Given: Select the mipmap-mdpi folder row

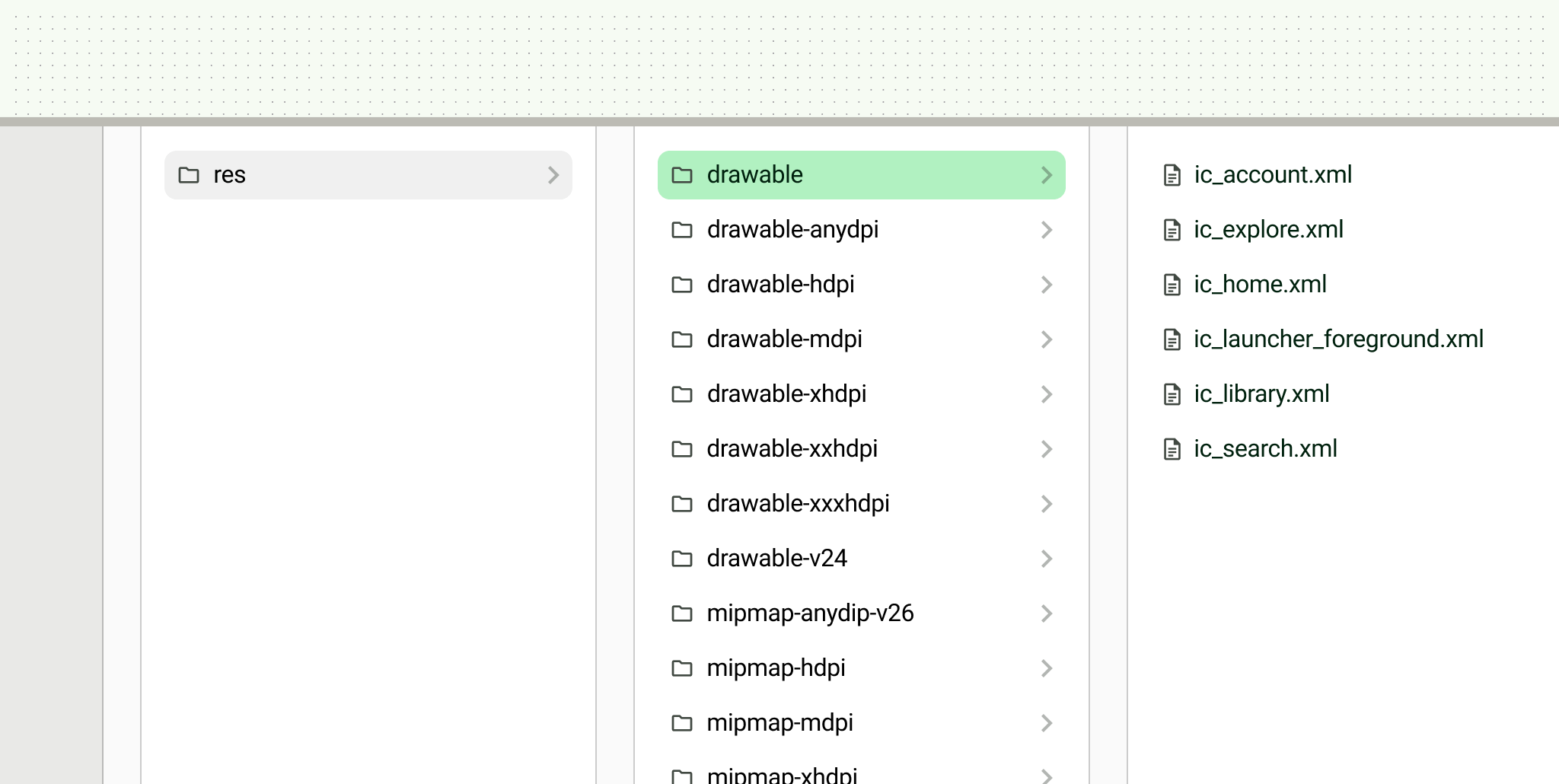Looking at the screenshot, I should point(780,722).
